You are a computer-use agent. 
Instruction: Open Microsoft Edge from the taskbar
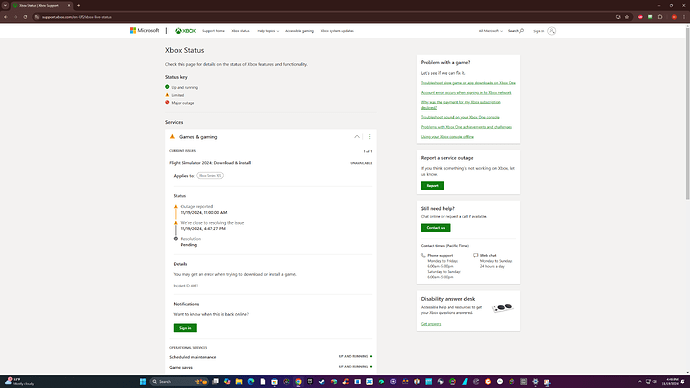pyautogui.click(x=251, y=381)
